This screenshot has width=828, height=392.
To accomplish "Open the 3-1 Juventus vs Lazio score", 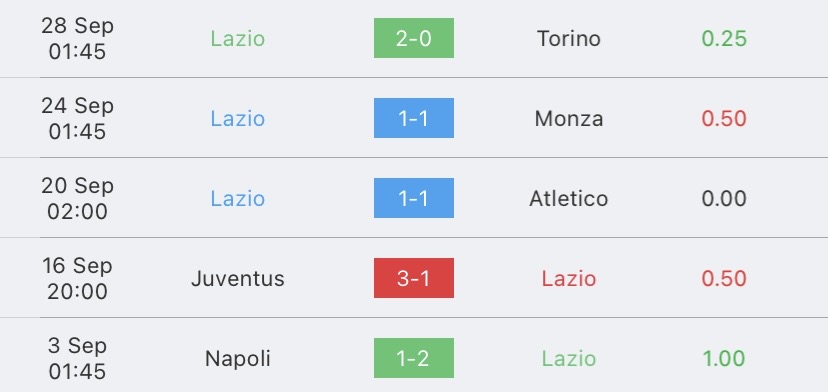I will coord(413,278).
